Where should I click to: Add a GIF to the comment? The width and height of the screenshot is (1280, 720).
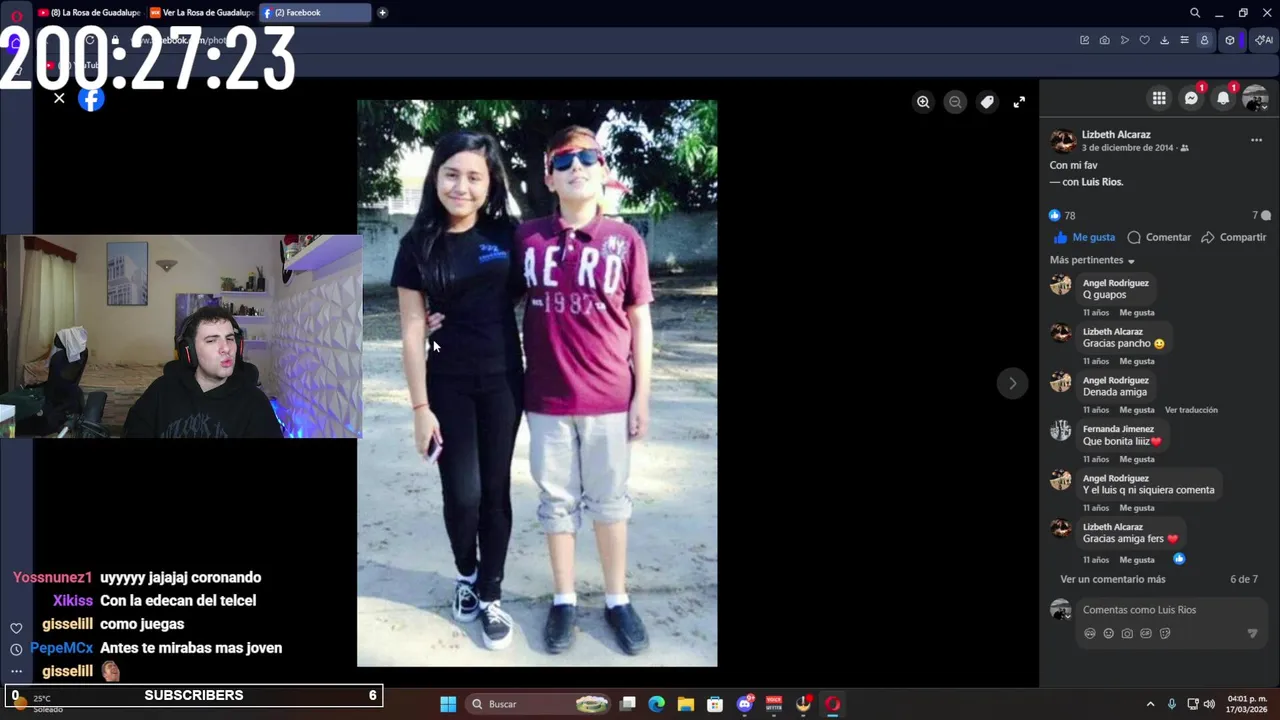pyautogui.click(x=1146, y=633)
